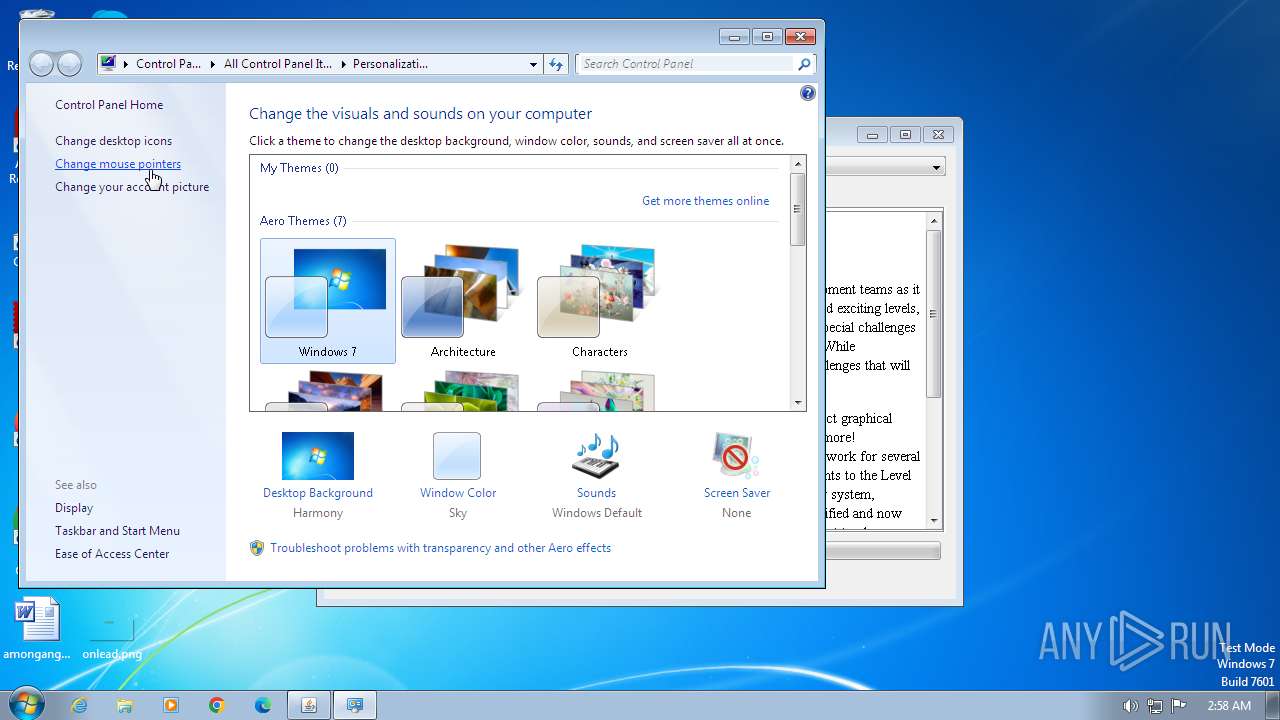Screen dimensions: 1280x720
Task: Click the Aero Themes (7) heading
Action: (303, 221)
